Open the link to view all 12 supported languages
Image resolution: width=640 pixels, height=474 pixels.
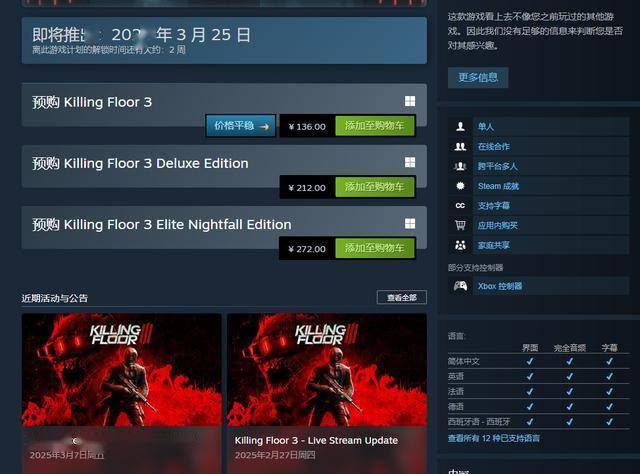pyautogui.click(x=493, y=438)
